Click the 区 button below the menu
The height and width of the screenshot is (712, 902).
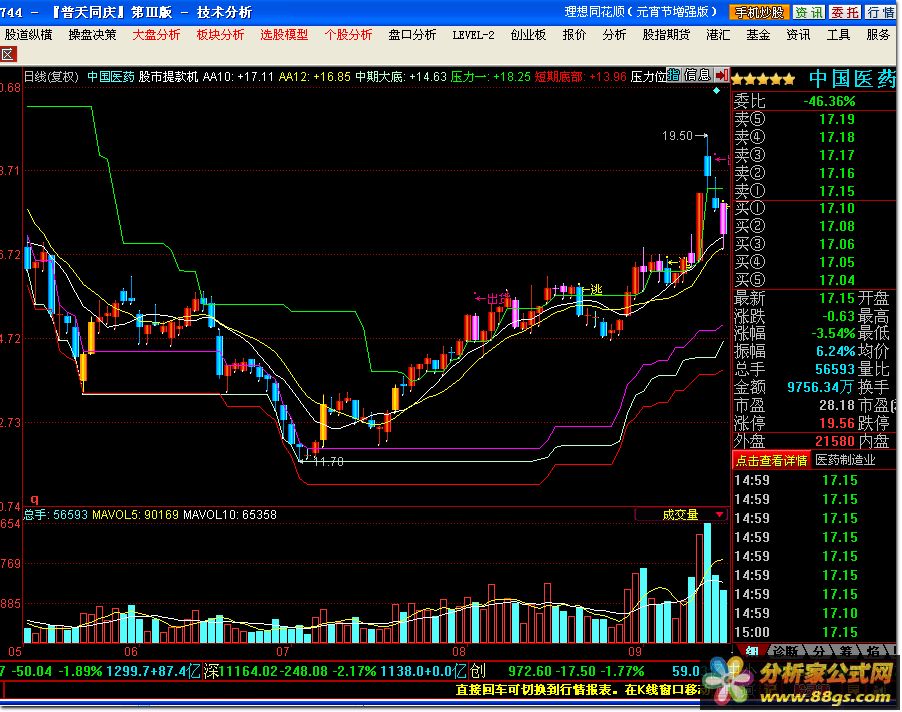(x=8, y=54)
